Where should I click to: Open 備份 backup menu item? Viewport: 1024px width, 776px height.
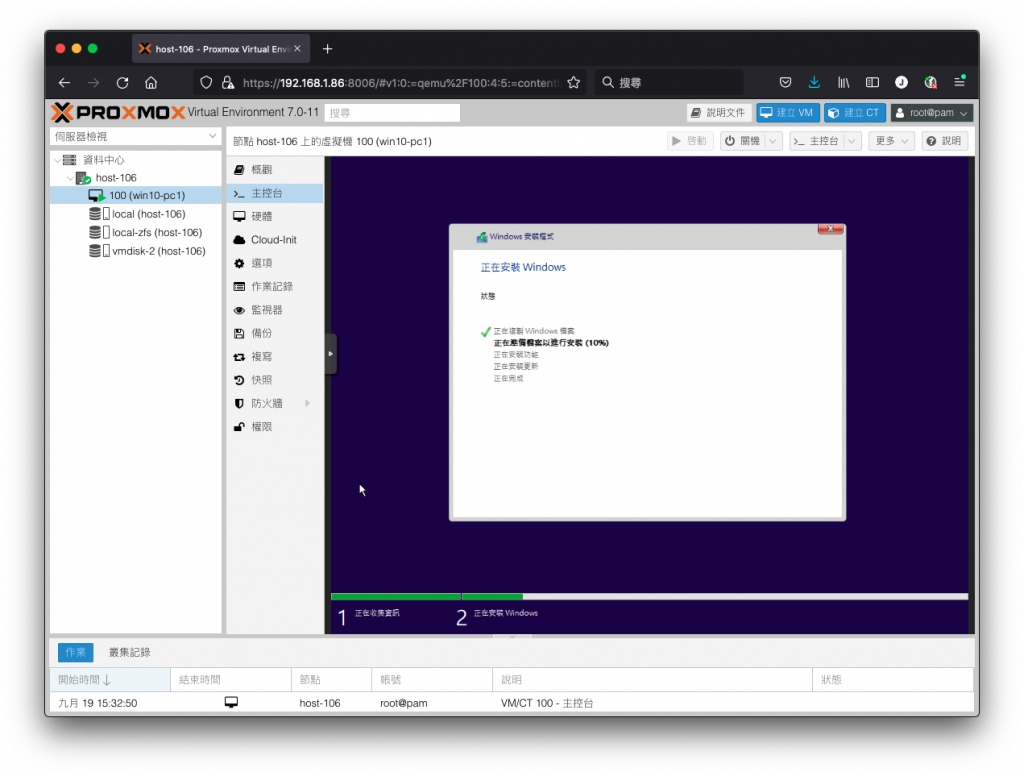click(x=276, y=333)
